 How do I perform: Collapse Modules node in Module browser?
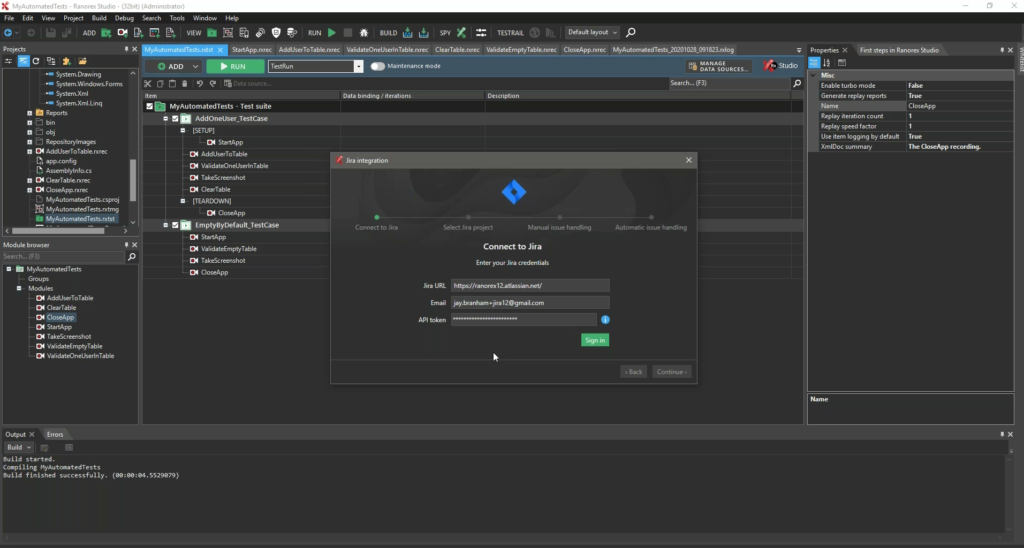click(19, 288)
